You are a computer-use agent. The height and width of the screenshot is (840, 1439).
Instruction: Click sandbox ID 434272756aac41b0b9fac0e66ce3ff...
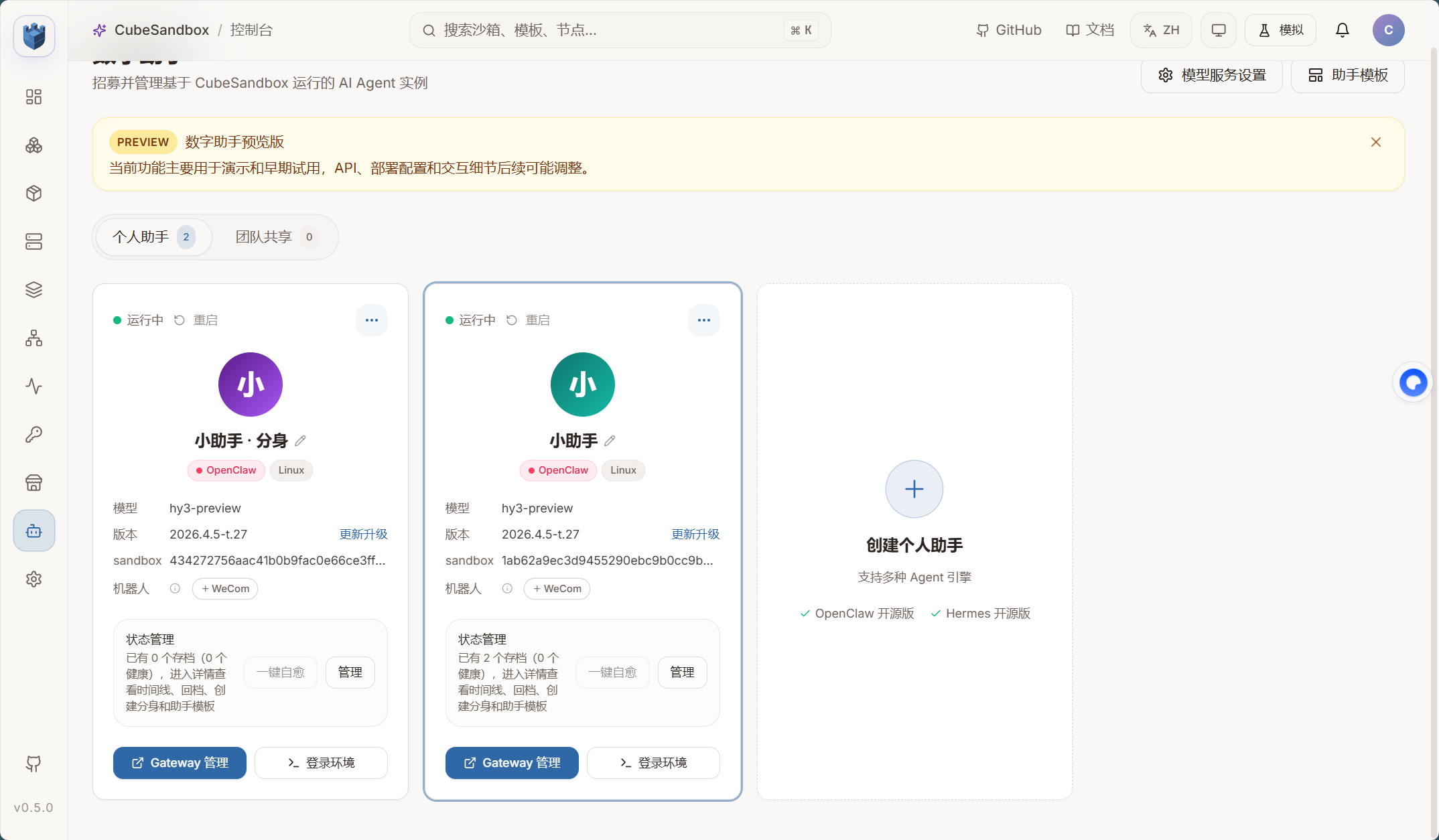277,561
